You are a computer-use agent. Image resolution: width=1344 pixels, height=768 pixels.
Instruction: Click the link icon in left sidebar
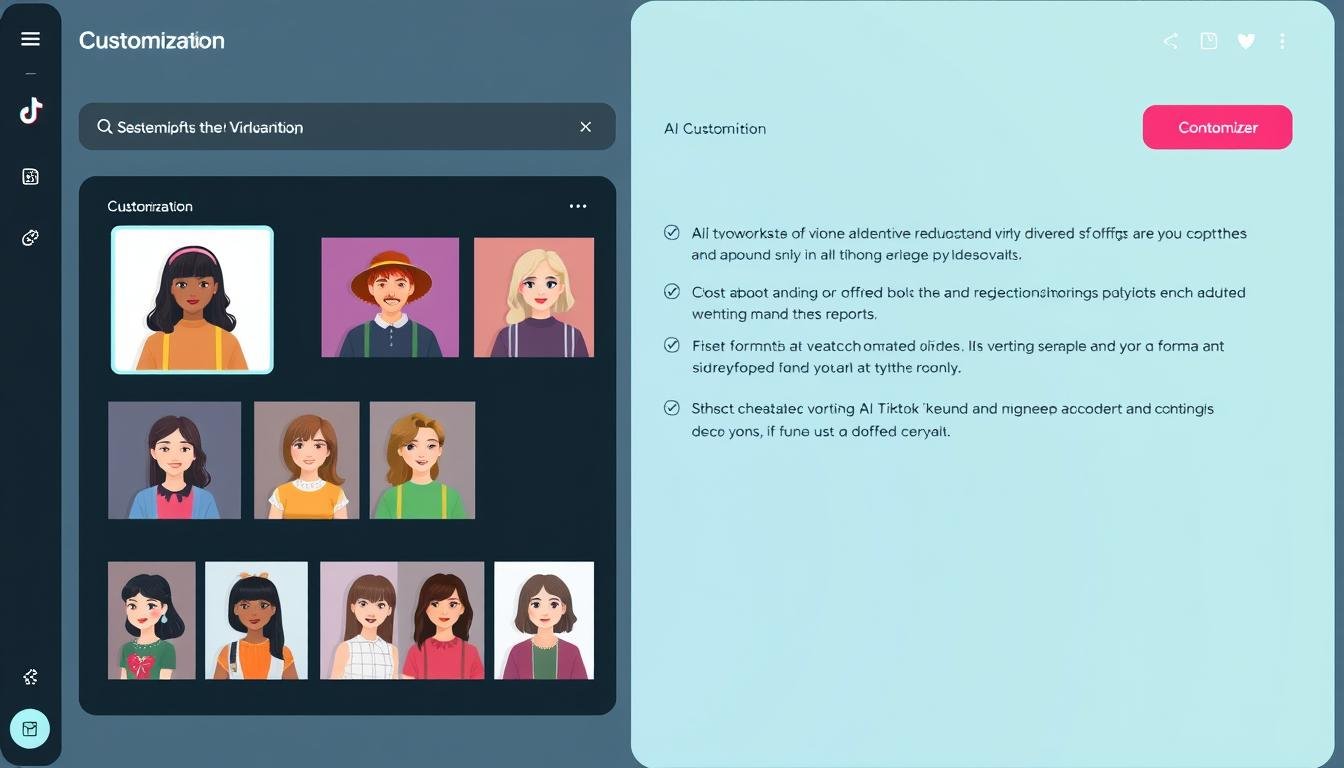pos(30,238)
